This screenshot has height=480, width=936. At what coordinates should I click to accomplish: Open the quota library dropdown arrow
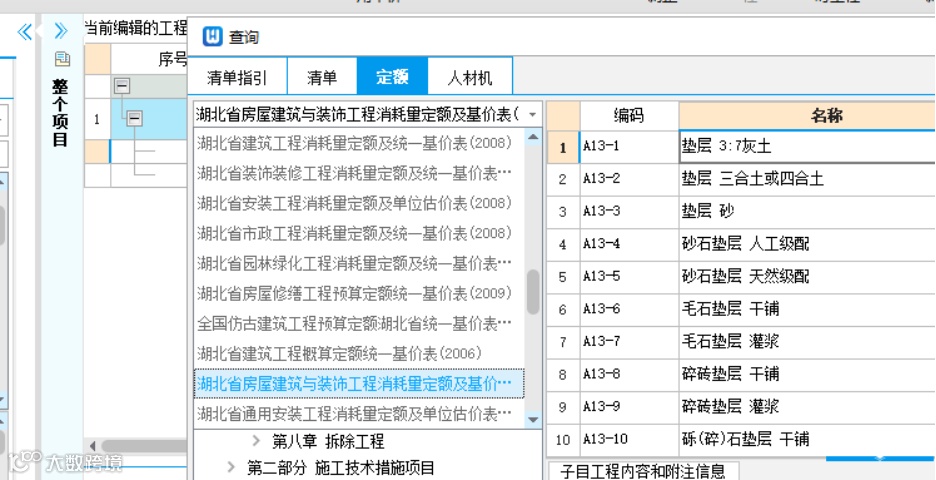[532, 114]
